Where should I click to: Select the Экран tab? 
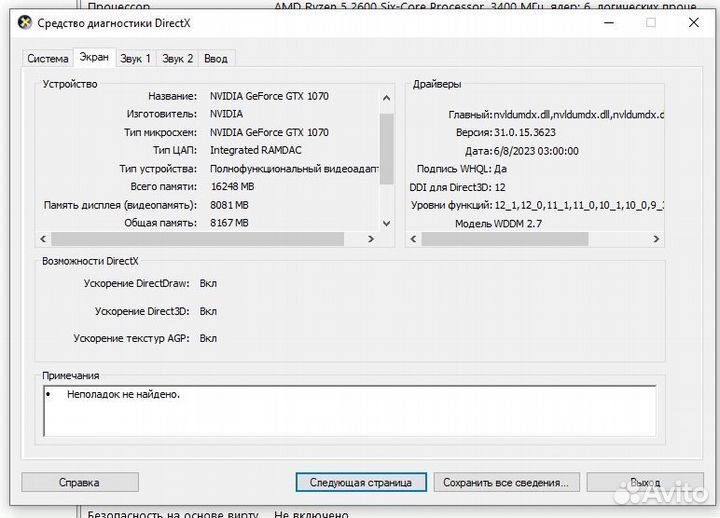[94, 58]
